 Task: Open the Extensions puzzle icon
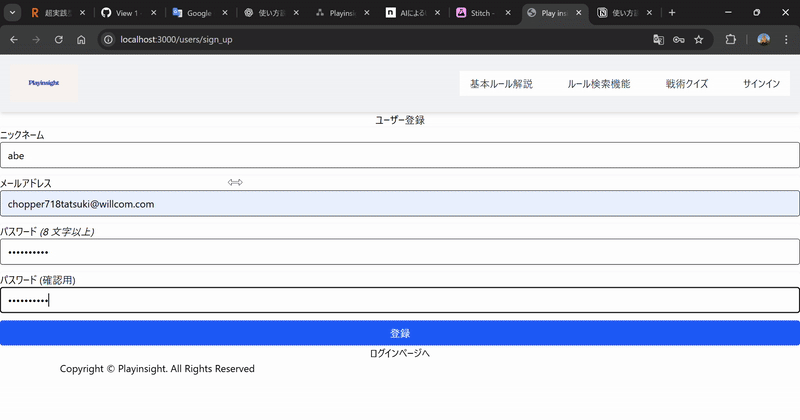(731, 40)
